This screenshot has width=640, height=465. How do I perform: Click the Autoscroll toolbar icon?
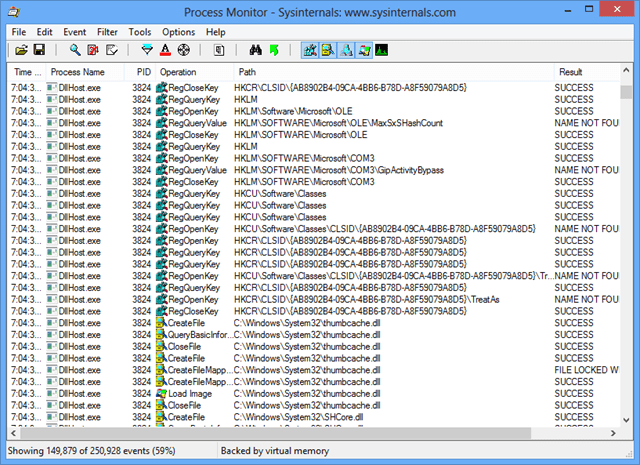93,50
